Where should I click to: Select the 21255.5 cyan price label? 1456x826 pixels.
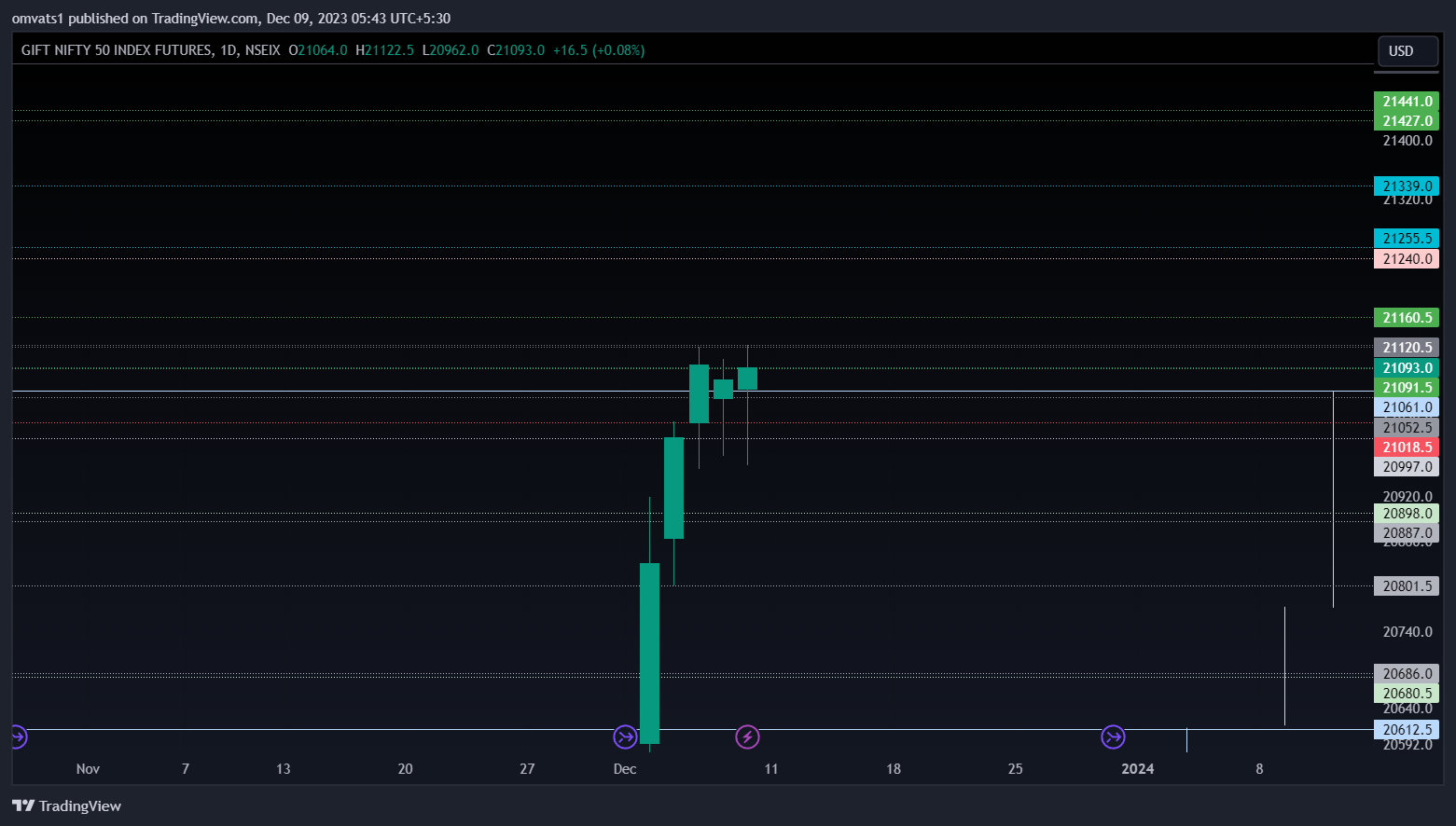pyautogui.click(x=1407, y=239)
